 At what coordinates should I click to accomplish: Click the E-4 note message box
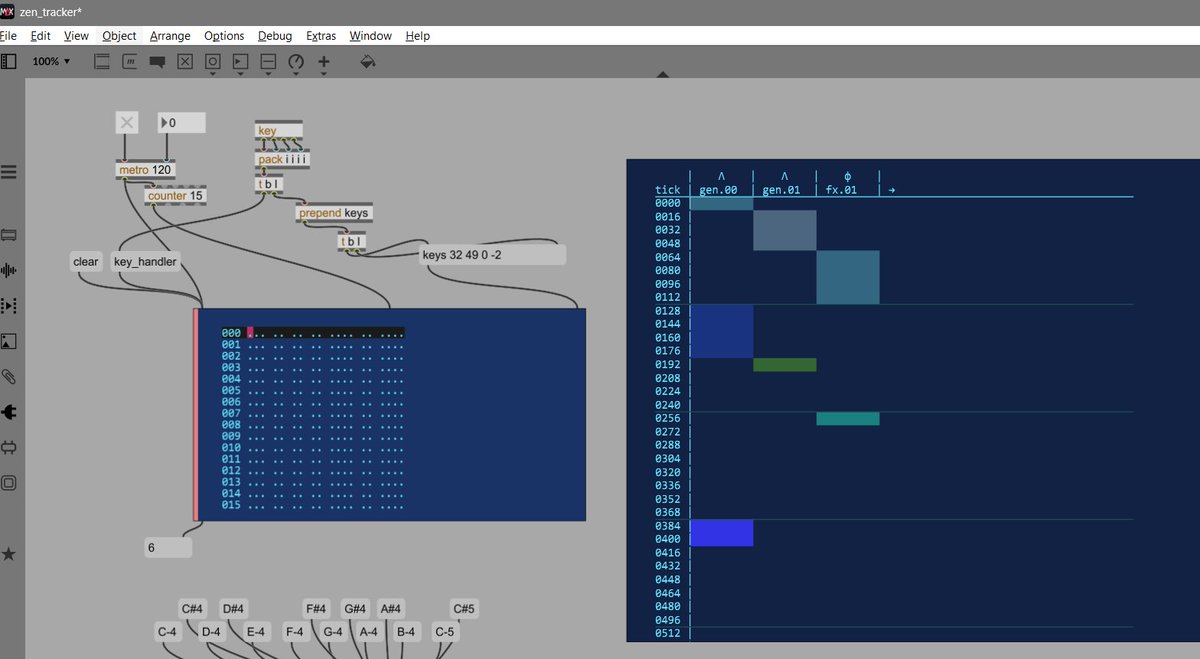tap(256, 632)
